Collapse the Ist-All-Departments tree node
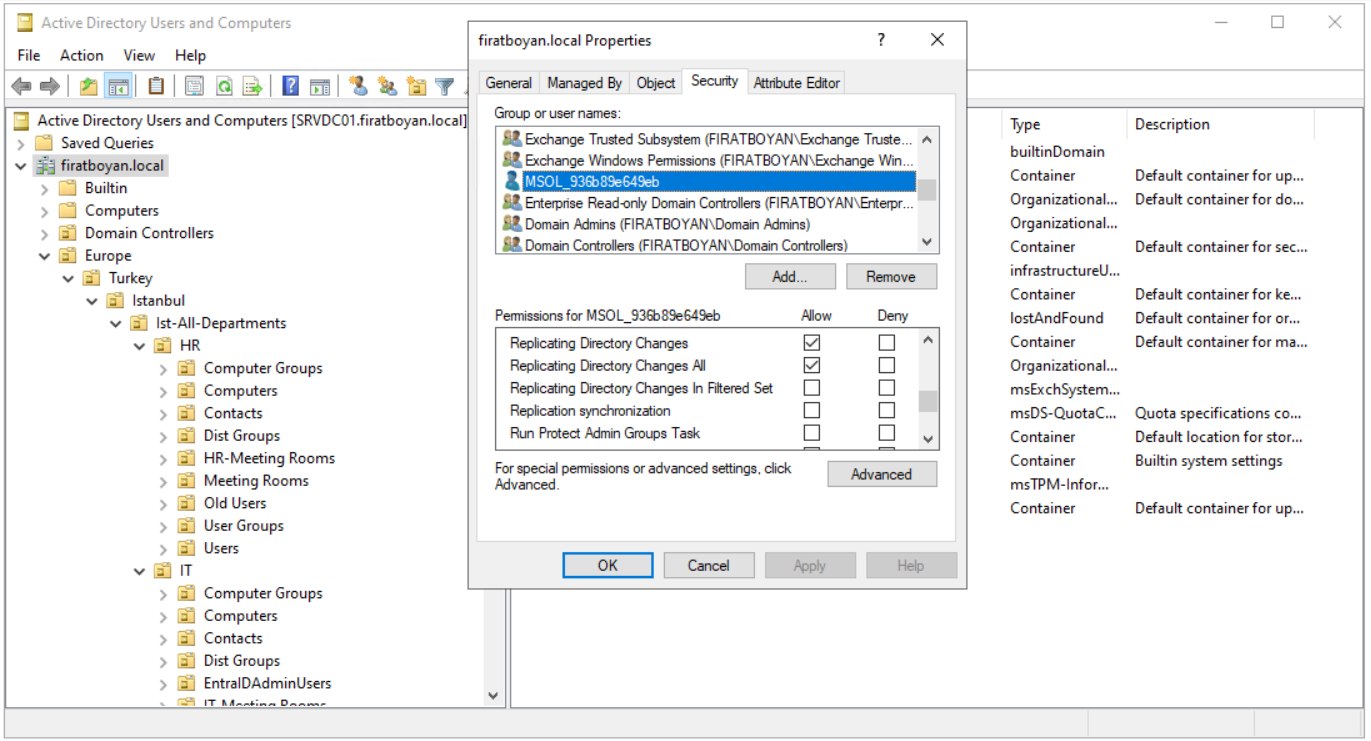The image size is (1371, 741). [x=117, y=324]
